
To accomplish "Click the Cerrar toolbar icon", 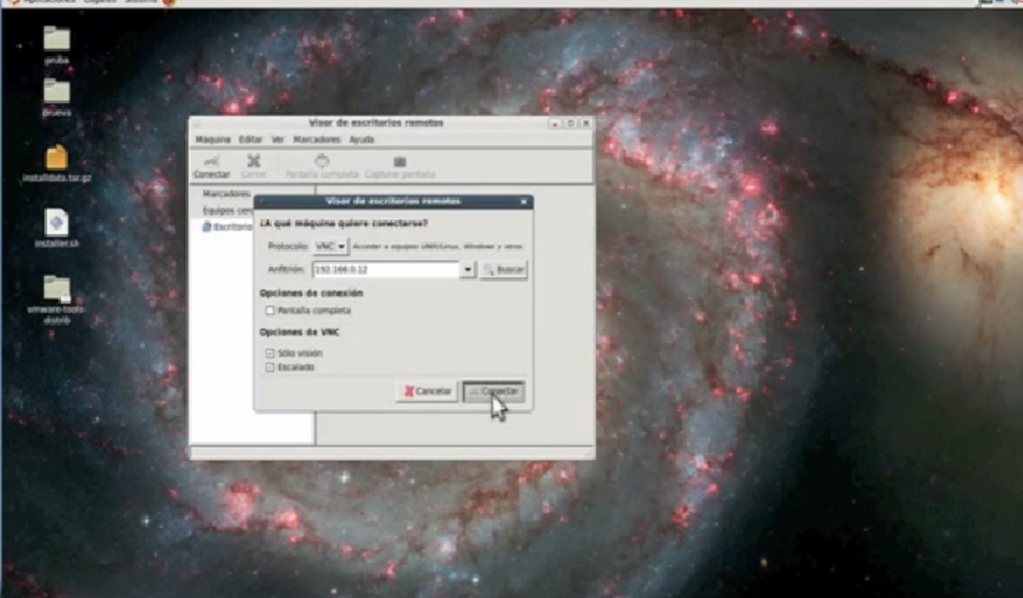I will (x=253, y=166).
